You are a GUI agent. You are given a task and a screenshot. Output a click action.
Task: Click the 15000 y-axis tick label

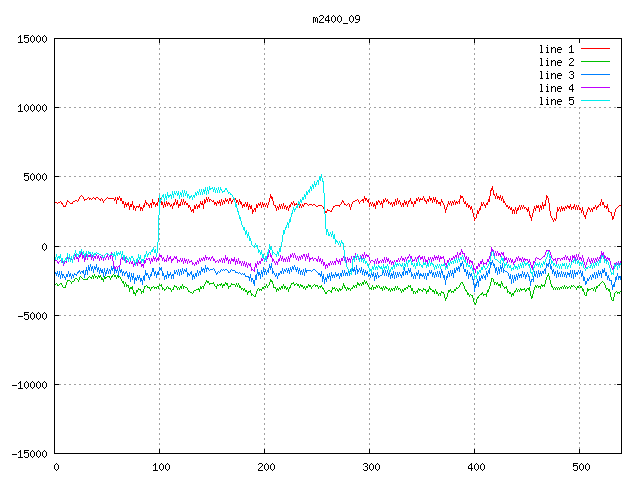tap(31, 39)
